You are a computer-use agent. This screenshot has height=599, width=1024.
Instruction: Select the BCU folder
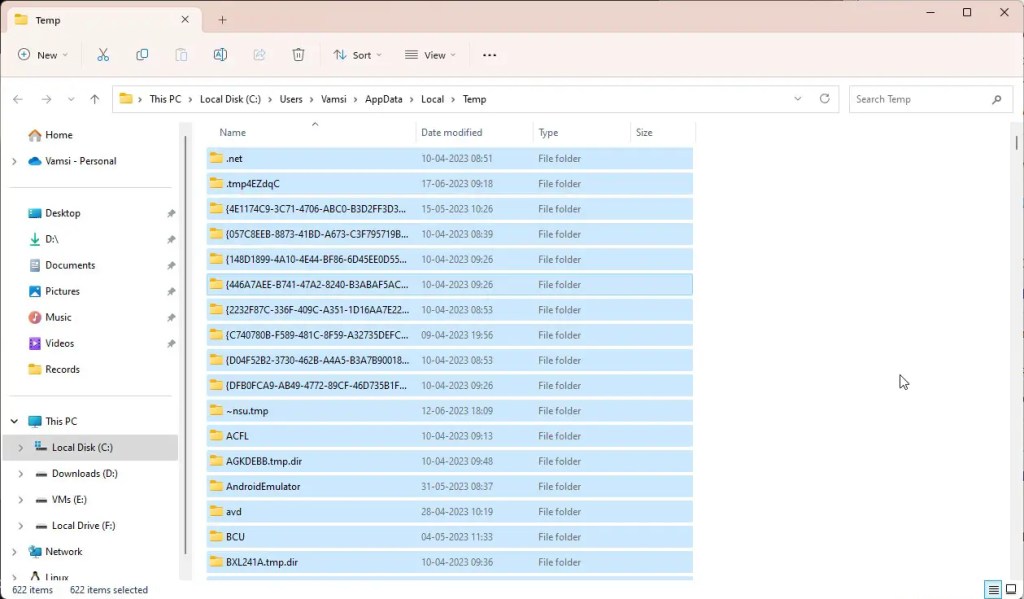pos(449,537)
